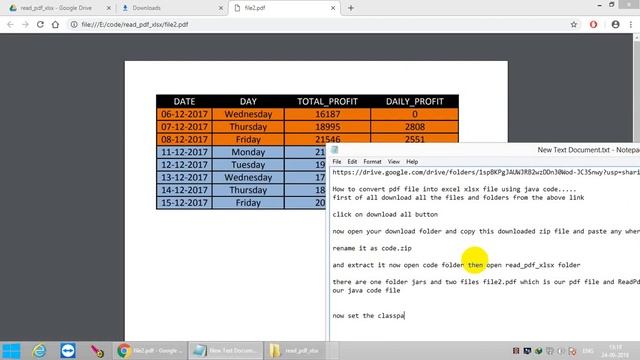Click the 07-12-2017 date cell

[184, 127]
